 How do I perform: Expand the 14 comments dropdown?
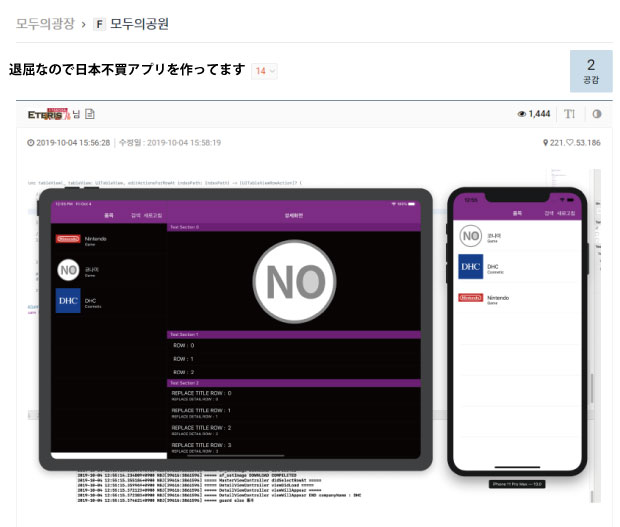265,71
